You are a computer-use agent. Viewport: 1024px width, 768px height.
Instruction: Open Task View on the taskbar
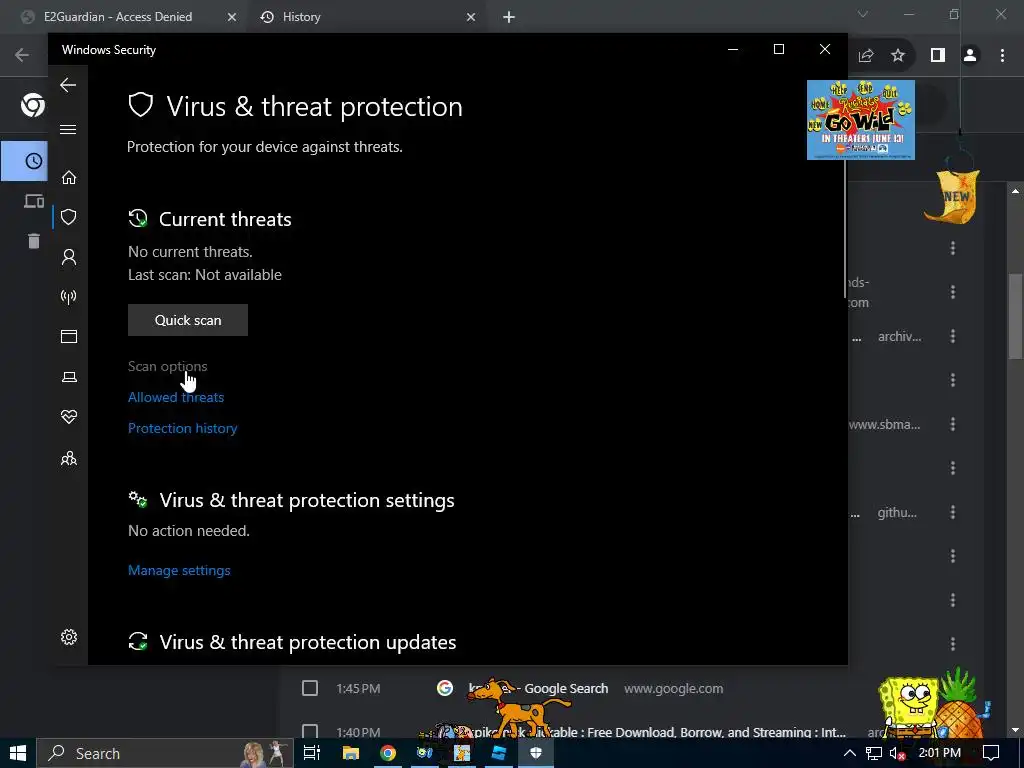coord(312,753)
